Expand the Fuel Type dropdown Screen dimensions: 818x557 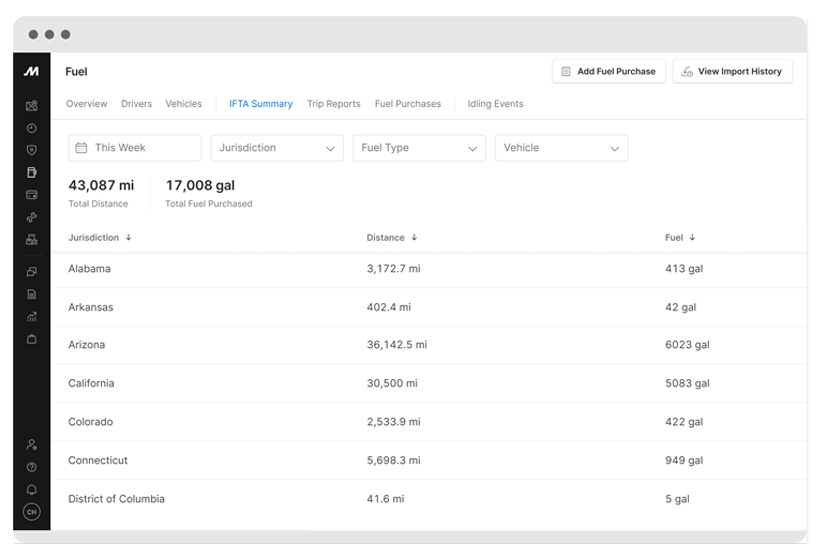click(419, 148)
